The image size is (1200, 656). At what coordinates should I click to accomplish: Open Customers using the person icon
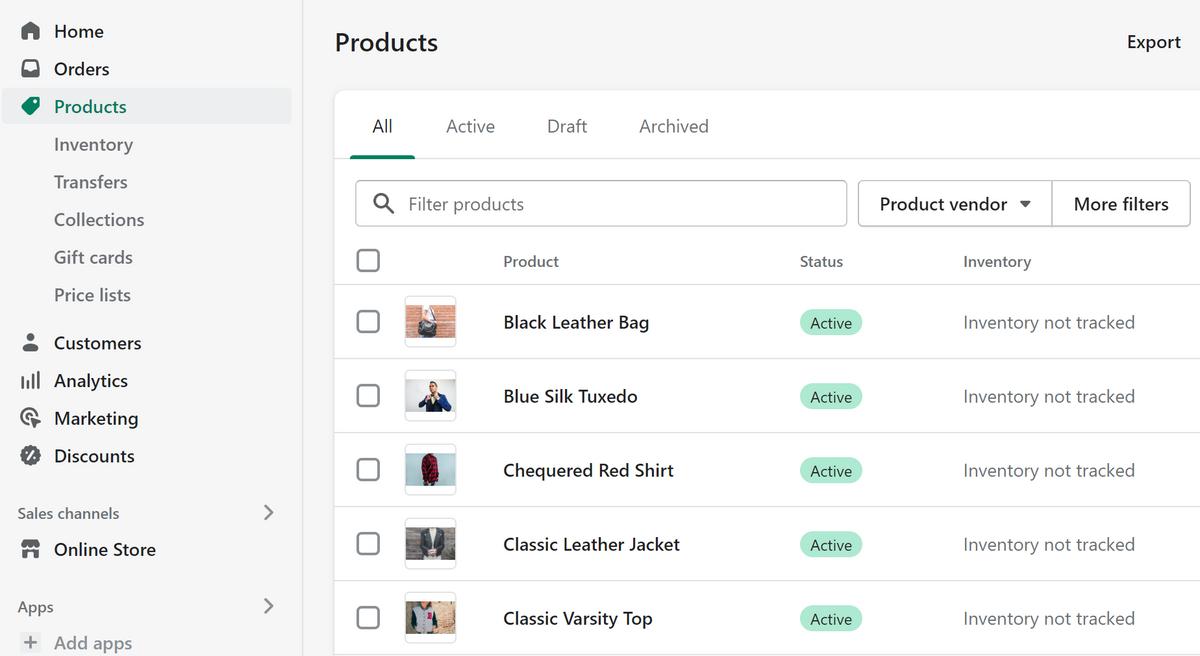pos(30,342)
